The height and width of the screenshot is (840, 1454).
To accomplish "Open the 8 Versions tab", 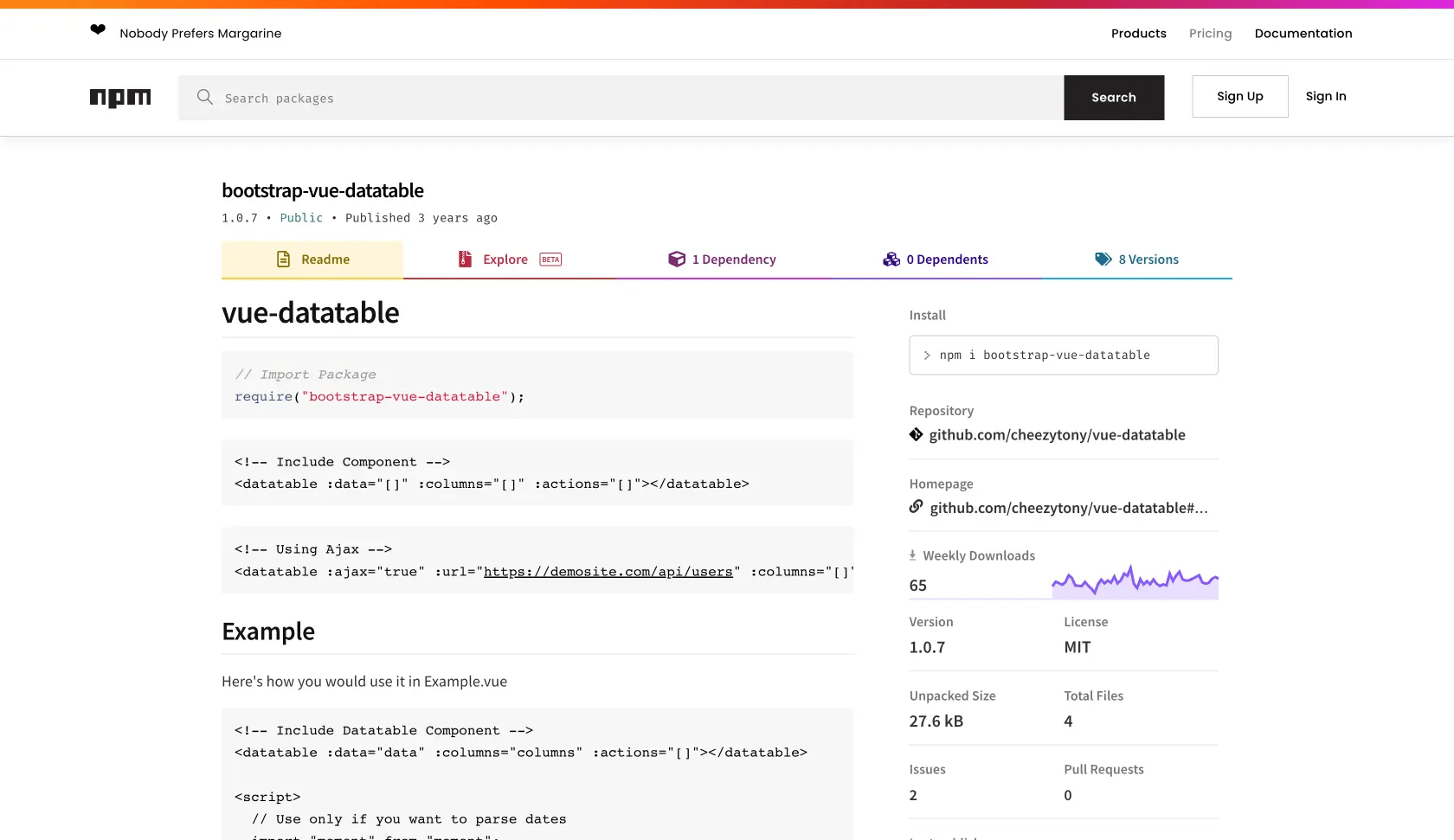I will [x=1137, y=260].
